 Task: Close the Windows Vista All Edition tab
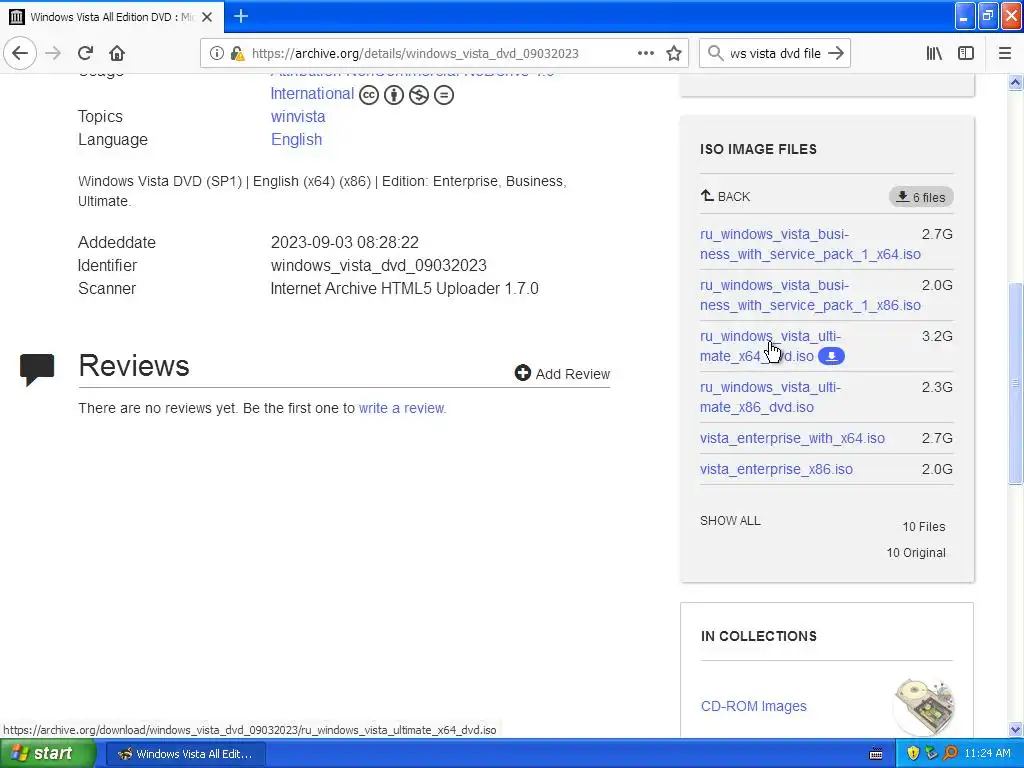pyautogui.click(x=207, y=17)
